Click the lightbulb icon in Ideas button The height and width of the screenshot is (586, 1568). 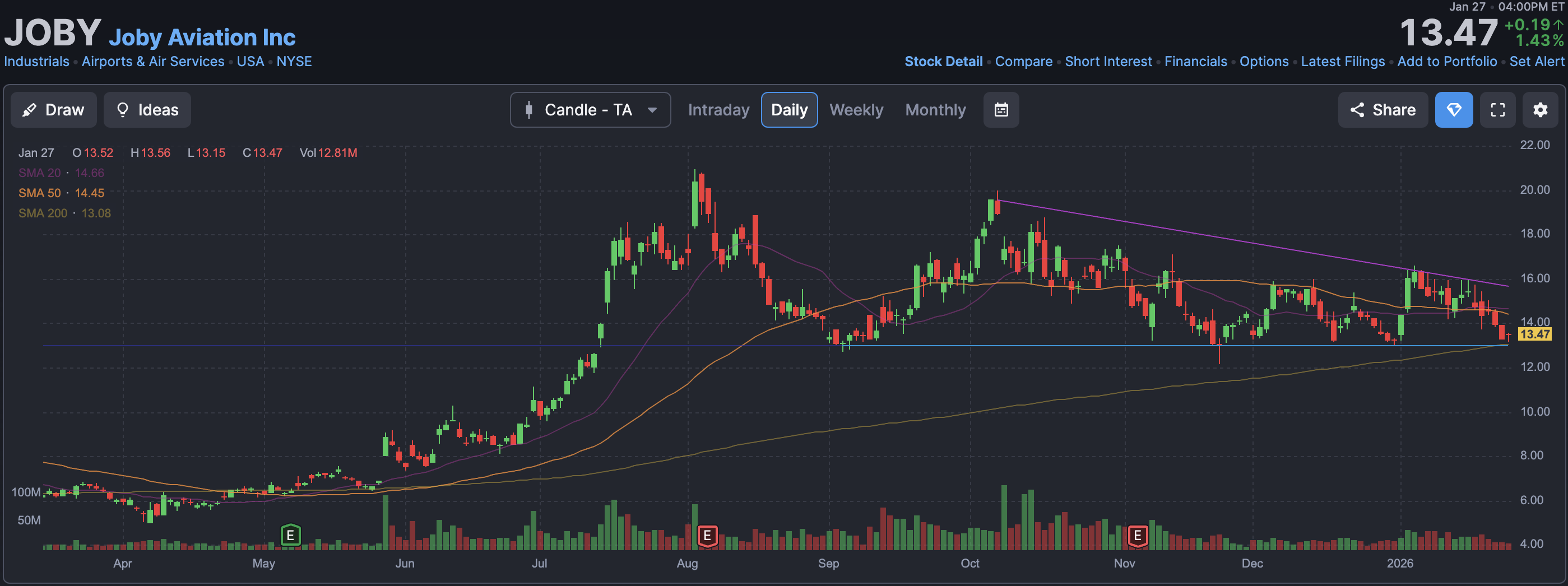click(122, 110)
